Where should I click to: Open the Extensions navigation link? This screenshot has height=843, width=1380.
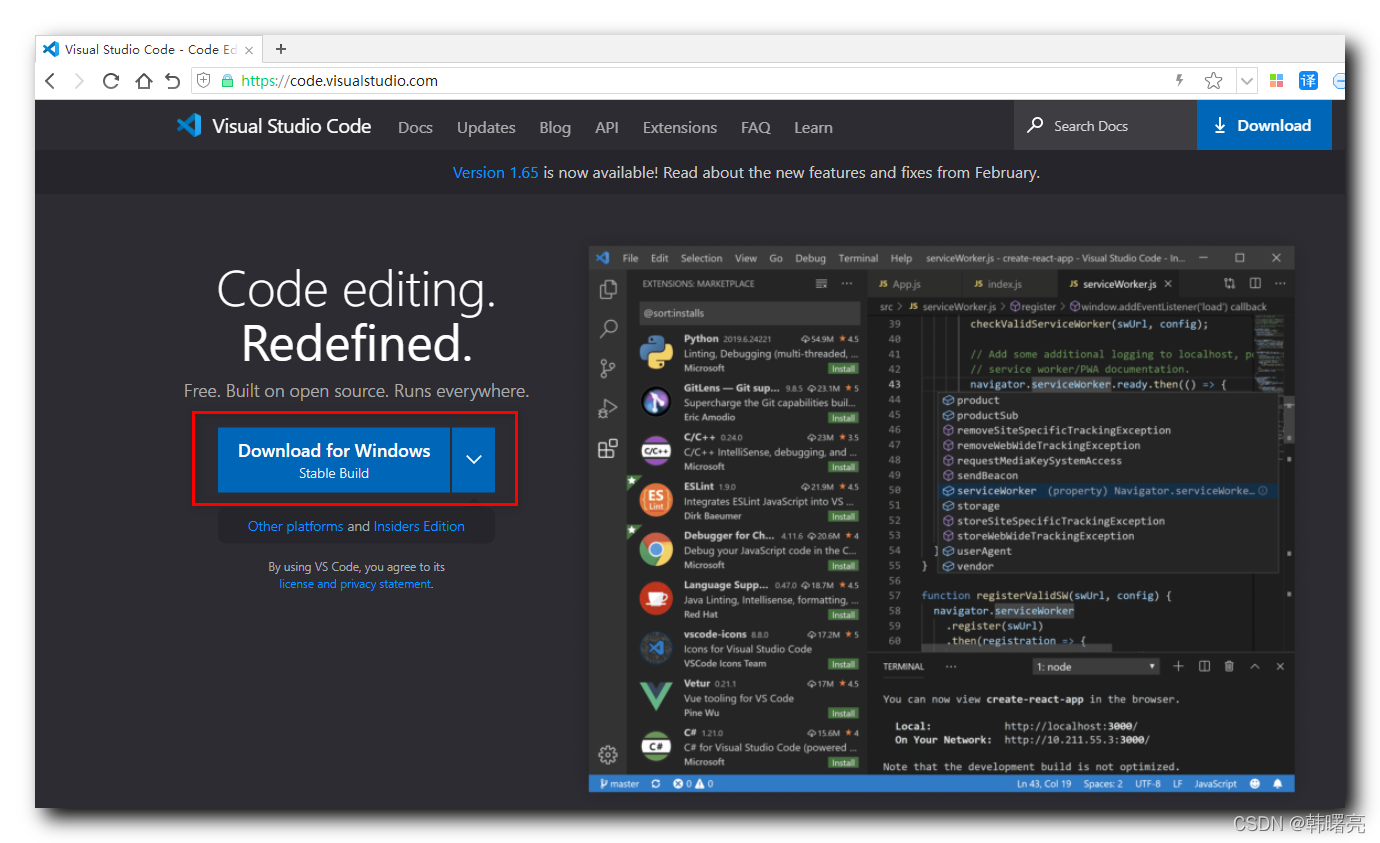tap(680, 128)
